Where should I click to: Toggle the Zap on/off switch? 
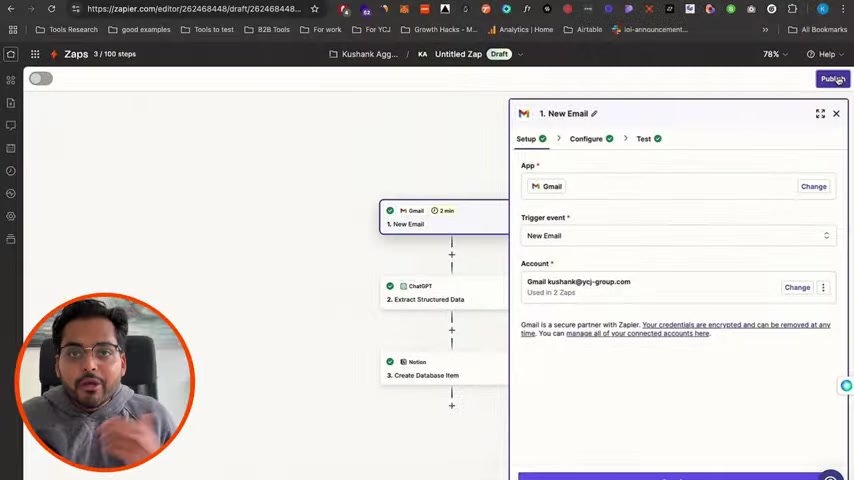41,78
